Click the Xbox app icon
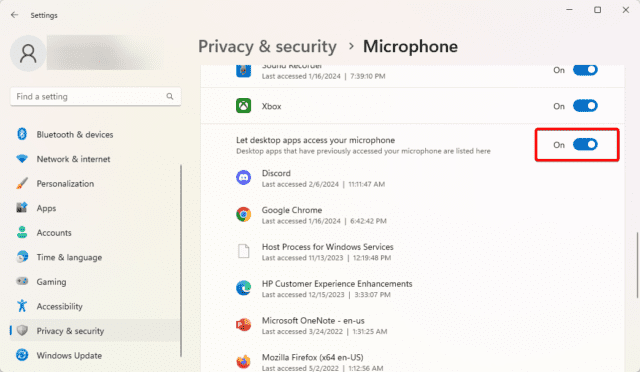This screenshot has width=640, height=372. coord(244,106)
